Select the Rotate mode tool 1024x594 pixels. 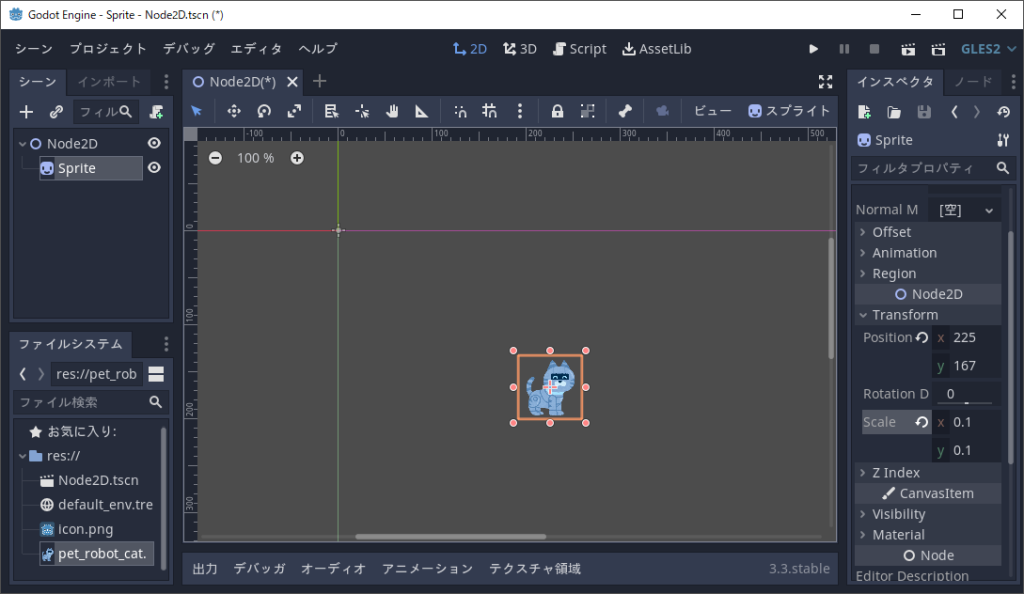[x=264, y=112]
